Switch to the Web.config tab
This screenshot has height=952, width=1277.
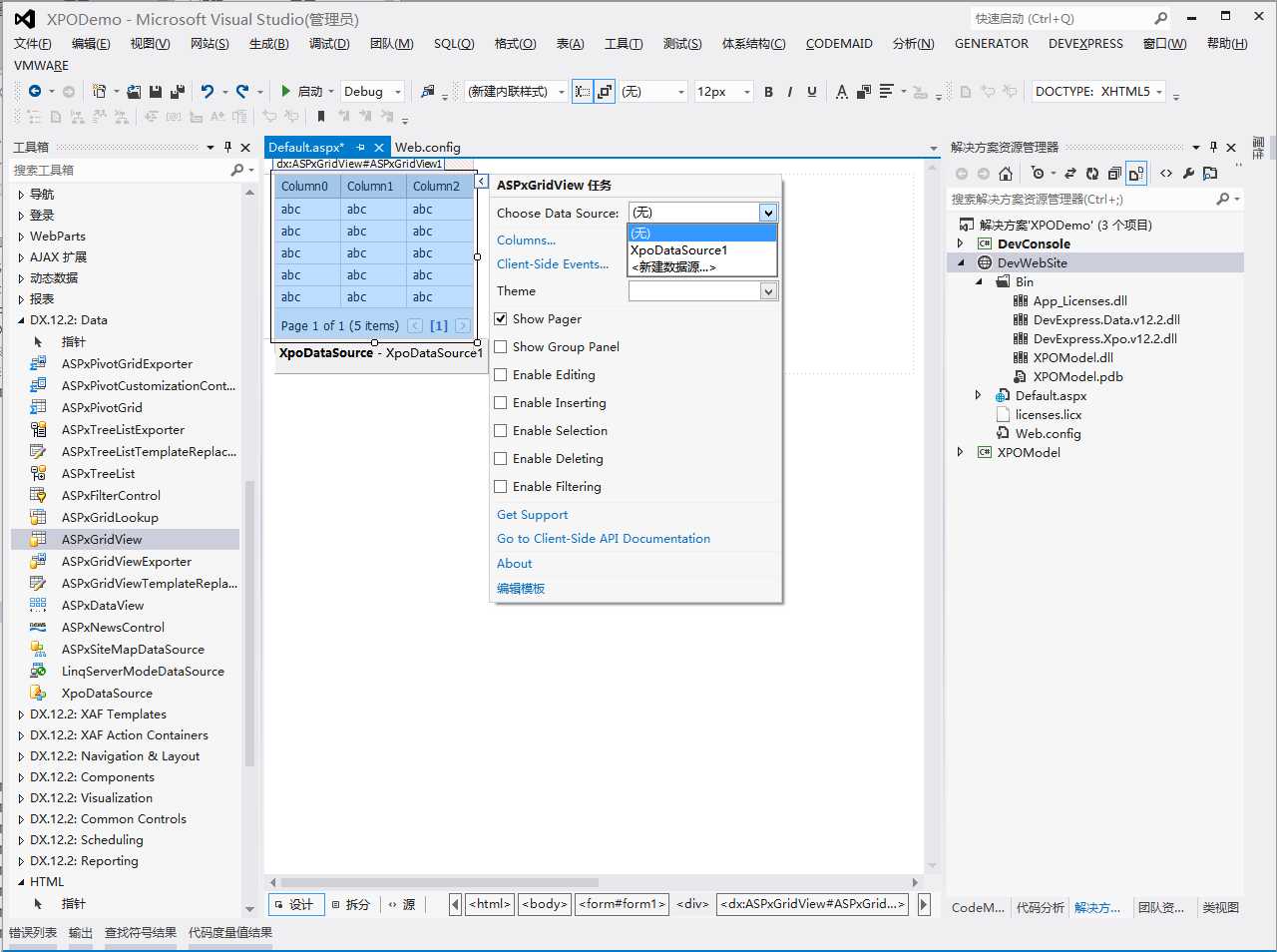pos(427,148)
